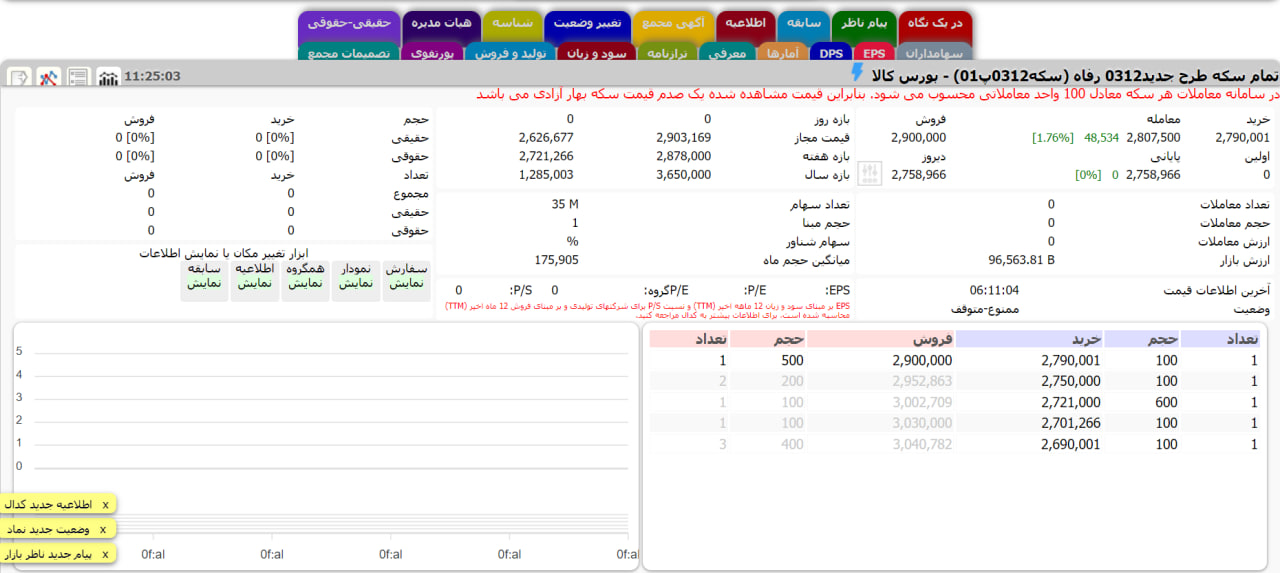
Task: Click the status value ممنوع-متوقف
Action: (x=984, y=309)
